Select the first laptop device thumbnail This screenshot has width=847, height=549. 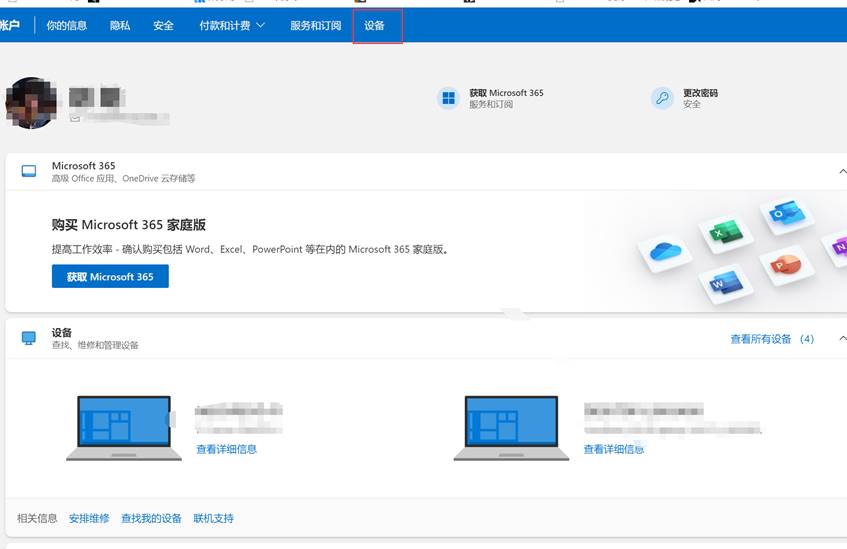click(116, 428)
